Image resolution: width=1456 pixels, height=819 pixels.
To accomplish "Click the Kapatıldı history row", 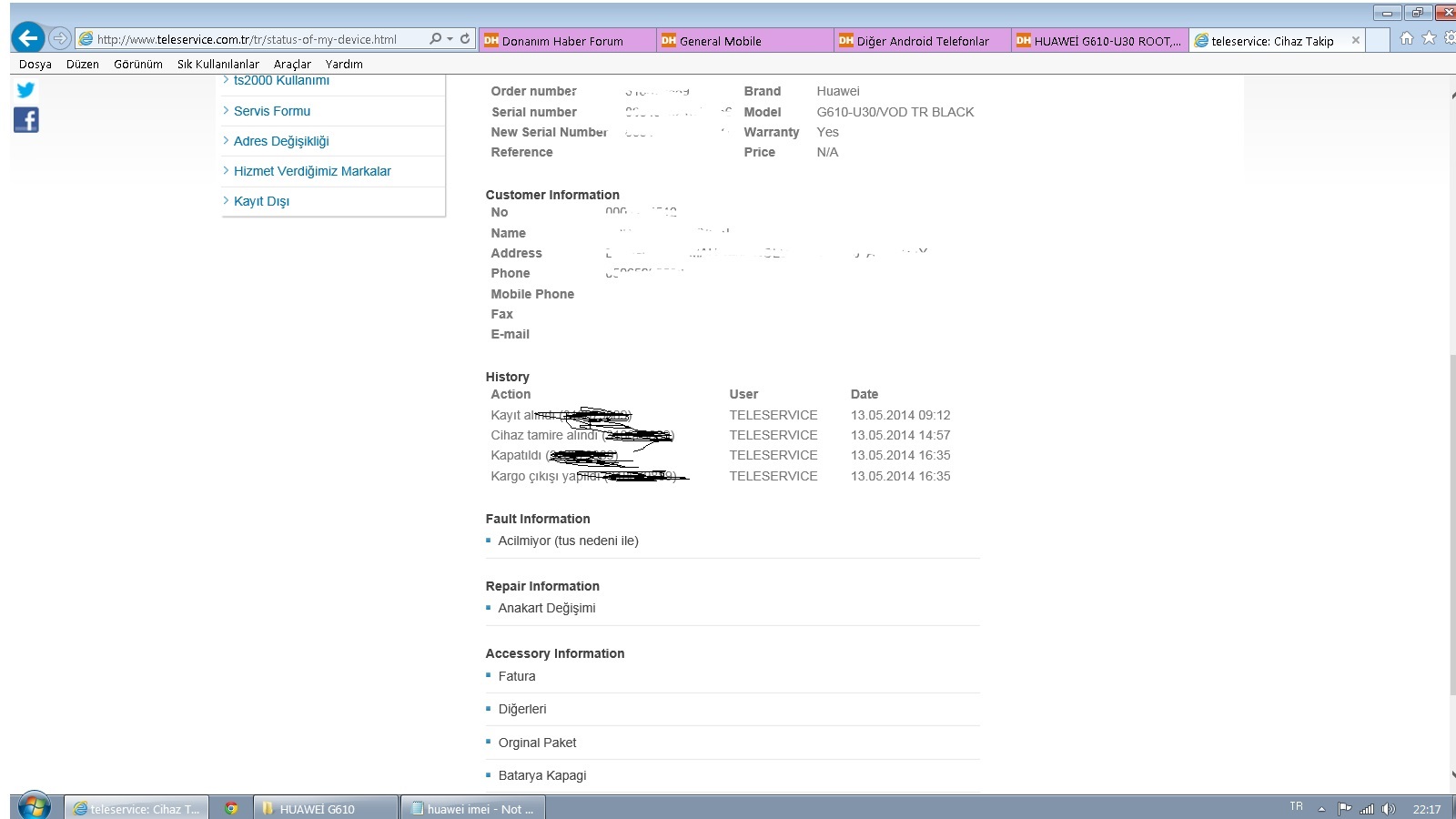I will click(x=721, y=455).
